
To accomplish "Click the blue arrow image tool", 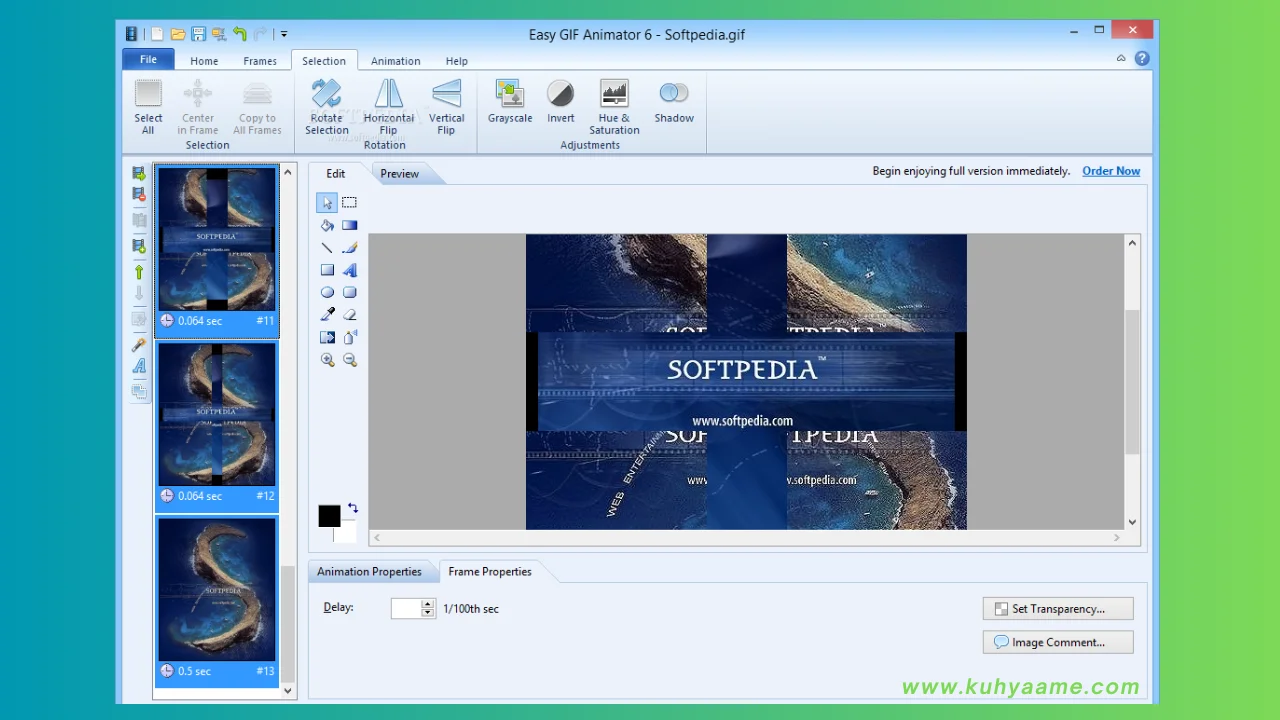I will point(327,337).
